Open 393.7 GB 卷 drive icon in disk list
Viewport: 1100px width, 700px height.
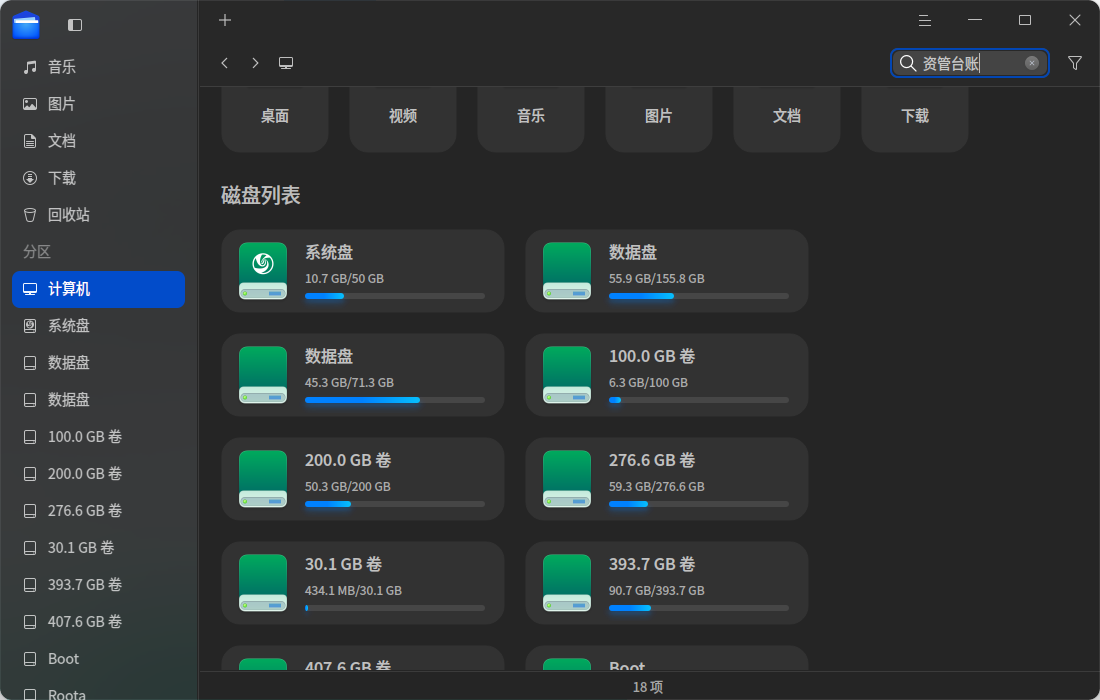tap(567, 582)
